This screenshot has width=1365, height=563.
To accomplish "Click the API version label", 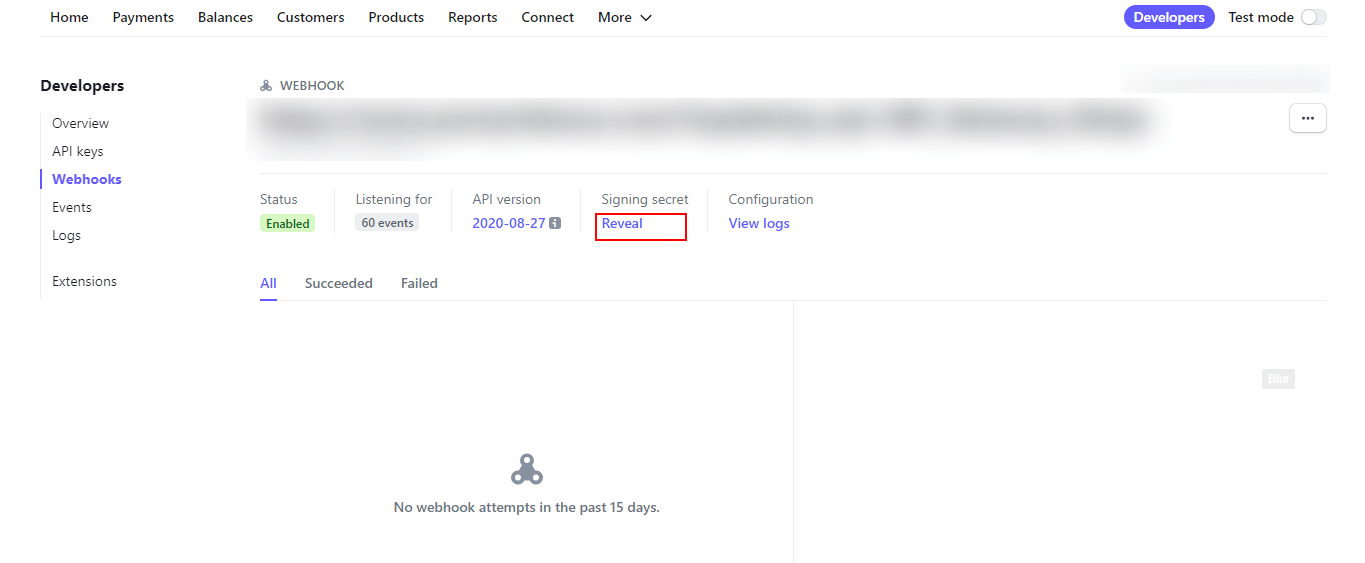I will (x=507, y=199).
